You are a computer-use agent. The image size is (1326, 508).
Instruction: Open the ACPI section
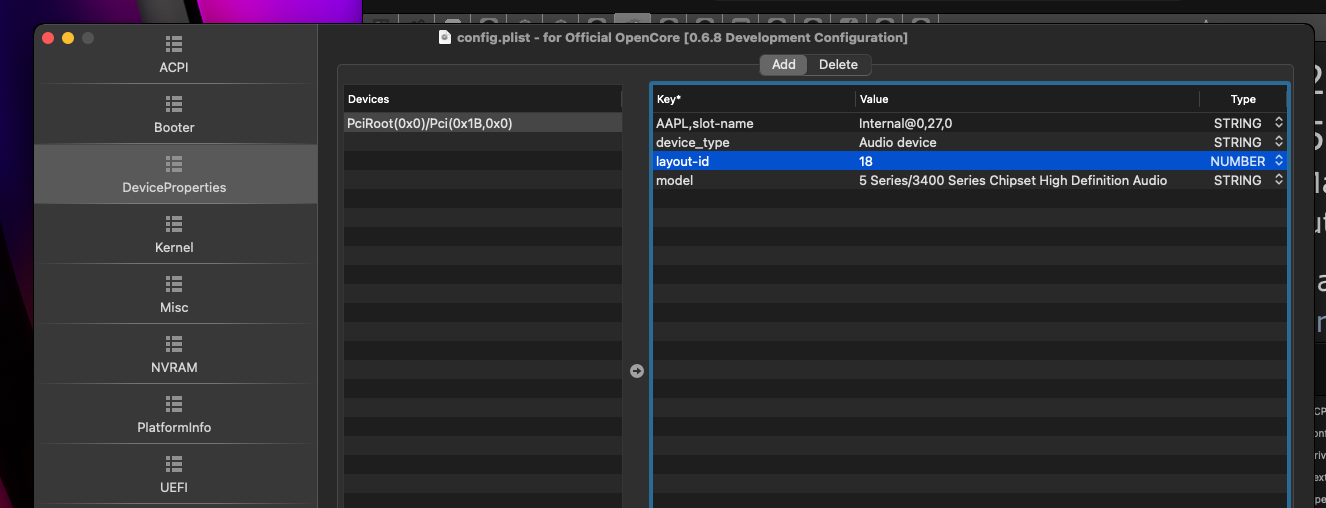tap(174, 56)
